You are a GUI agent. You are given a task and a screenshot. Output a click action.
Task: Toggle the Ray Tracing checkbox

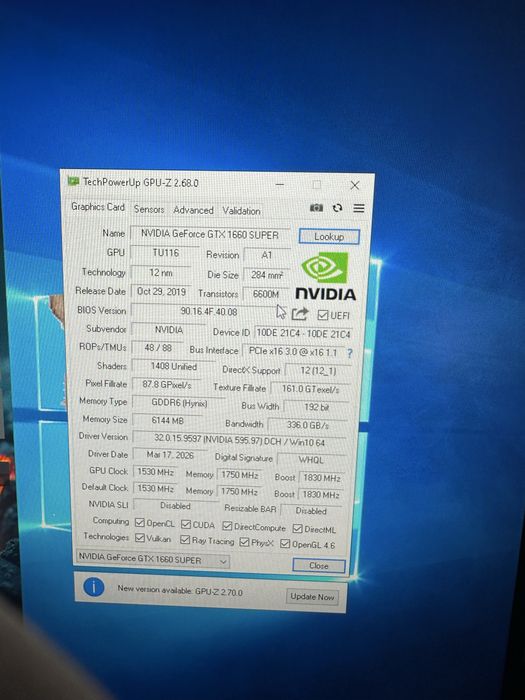(x=185, y=540)
